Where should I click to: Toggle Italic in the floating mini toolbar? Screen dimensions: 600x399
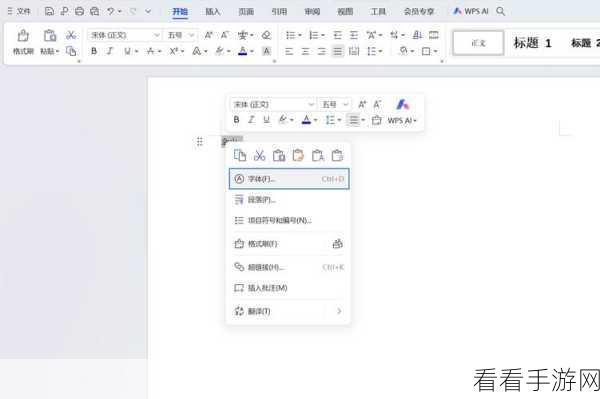coord(251,120)
